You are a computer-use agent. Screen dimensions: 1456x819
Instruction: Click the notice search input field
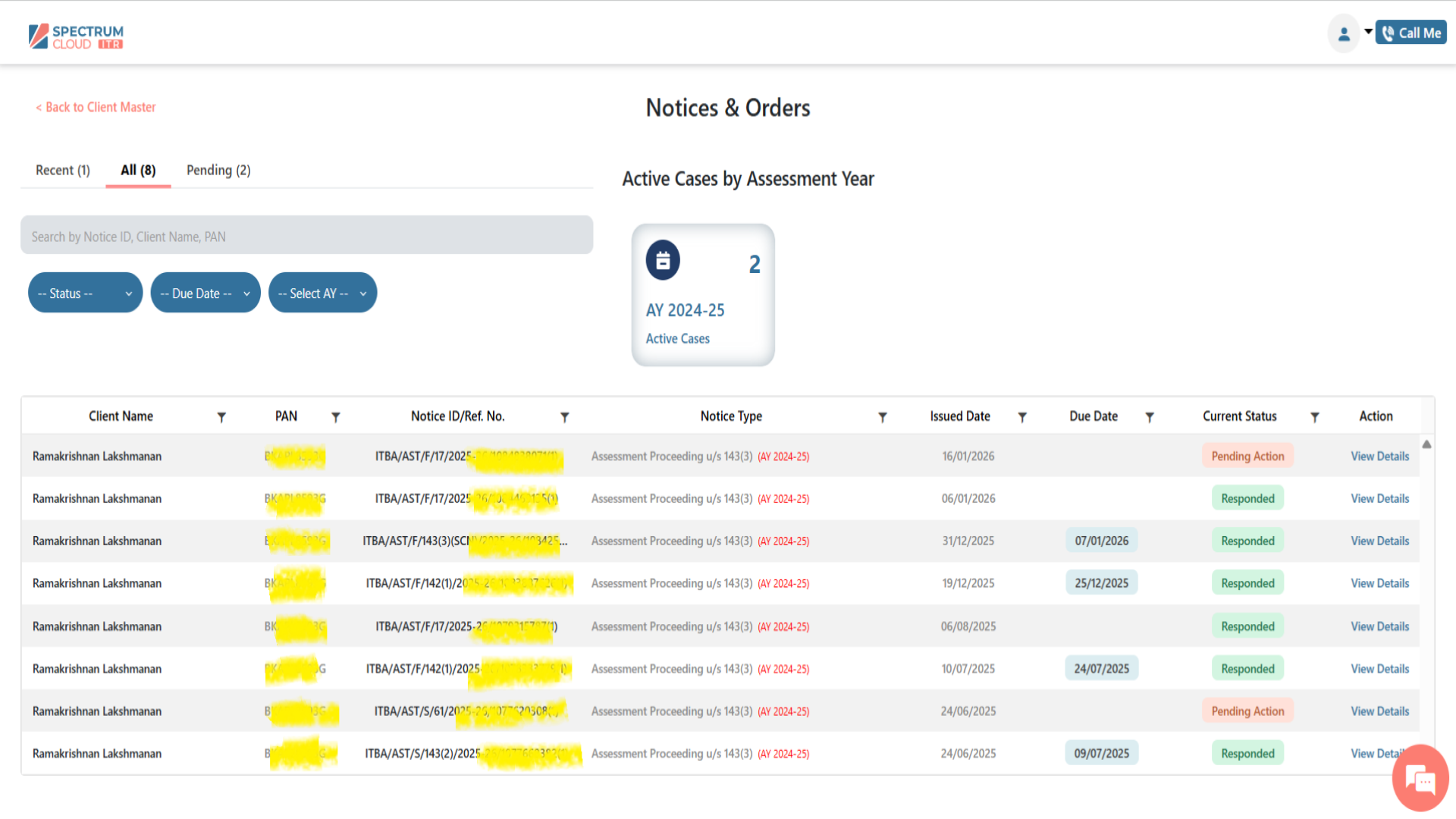click(306, 236)
